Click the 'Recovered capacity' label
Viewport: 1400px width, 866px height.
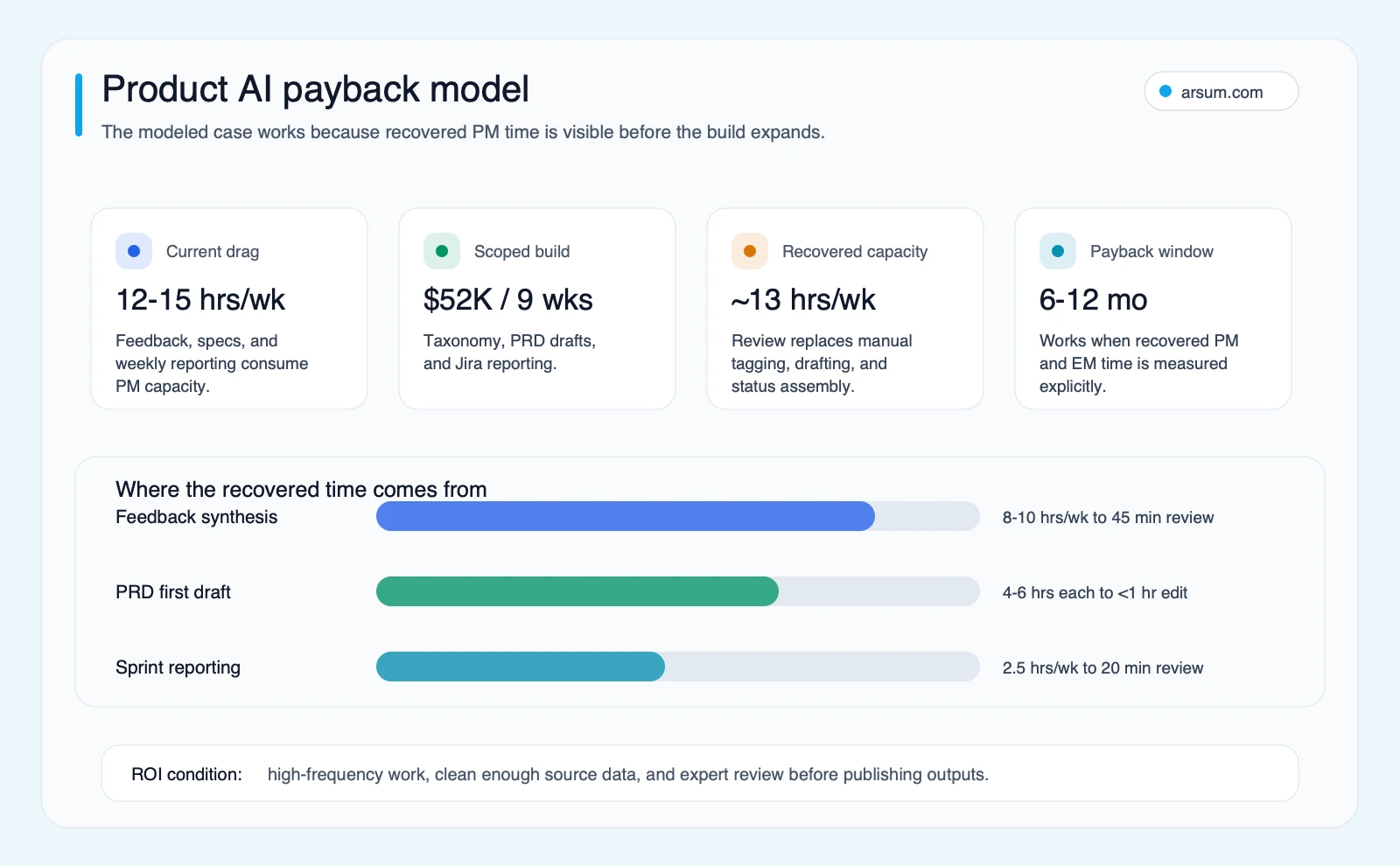click(855, 252)
